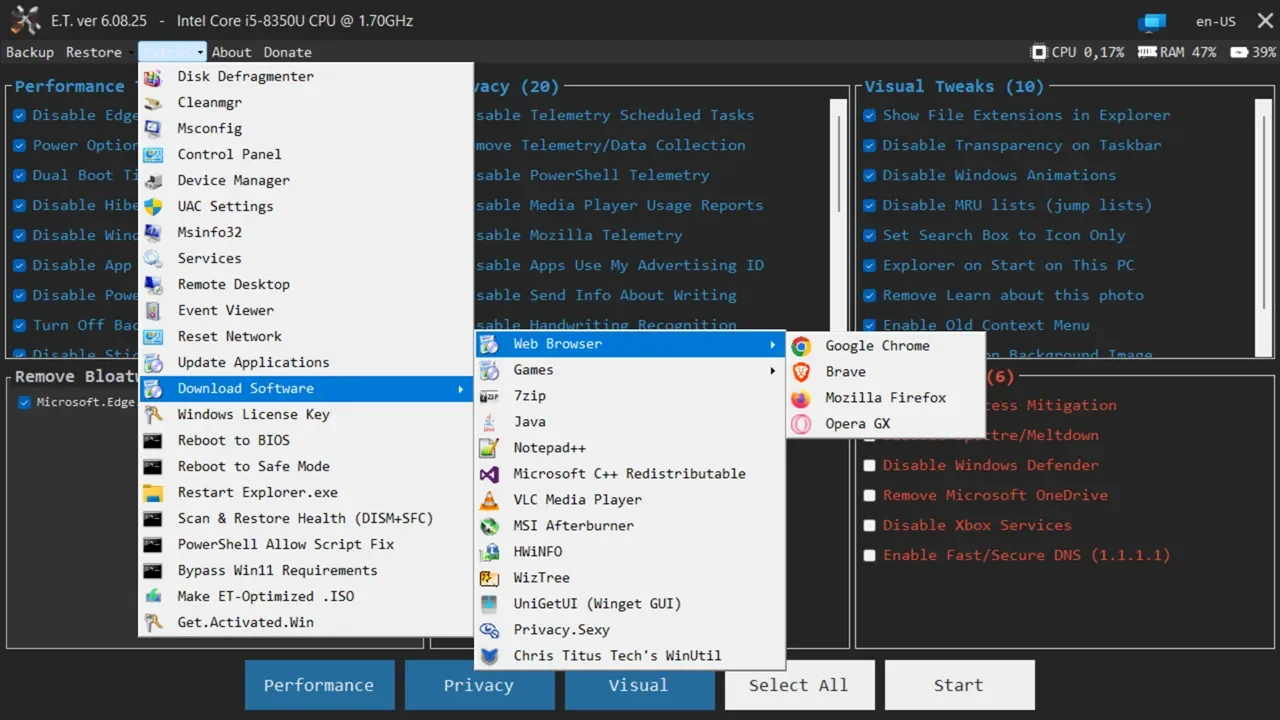The image size is (1280, 720).
Task: Click the Restart Explorer.exe folder icon
Action: tap(153, 492)
